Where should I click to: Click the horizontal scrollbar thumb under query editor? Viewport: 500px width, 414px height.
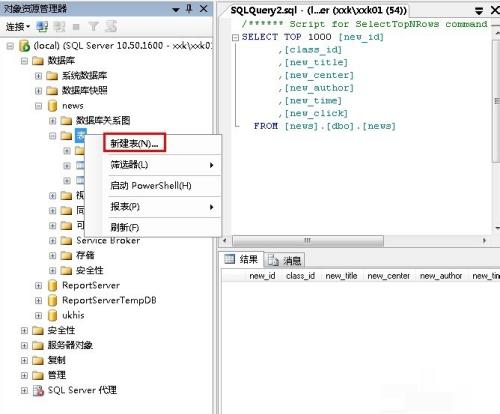point(308,240)
